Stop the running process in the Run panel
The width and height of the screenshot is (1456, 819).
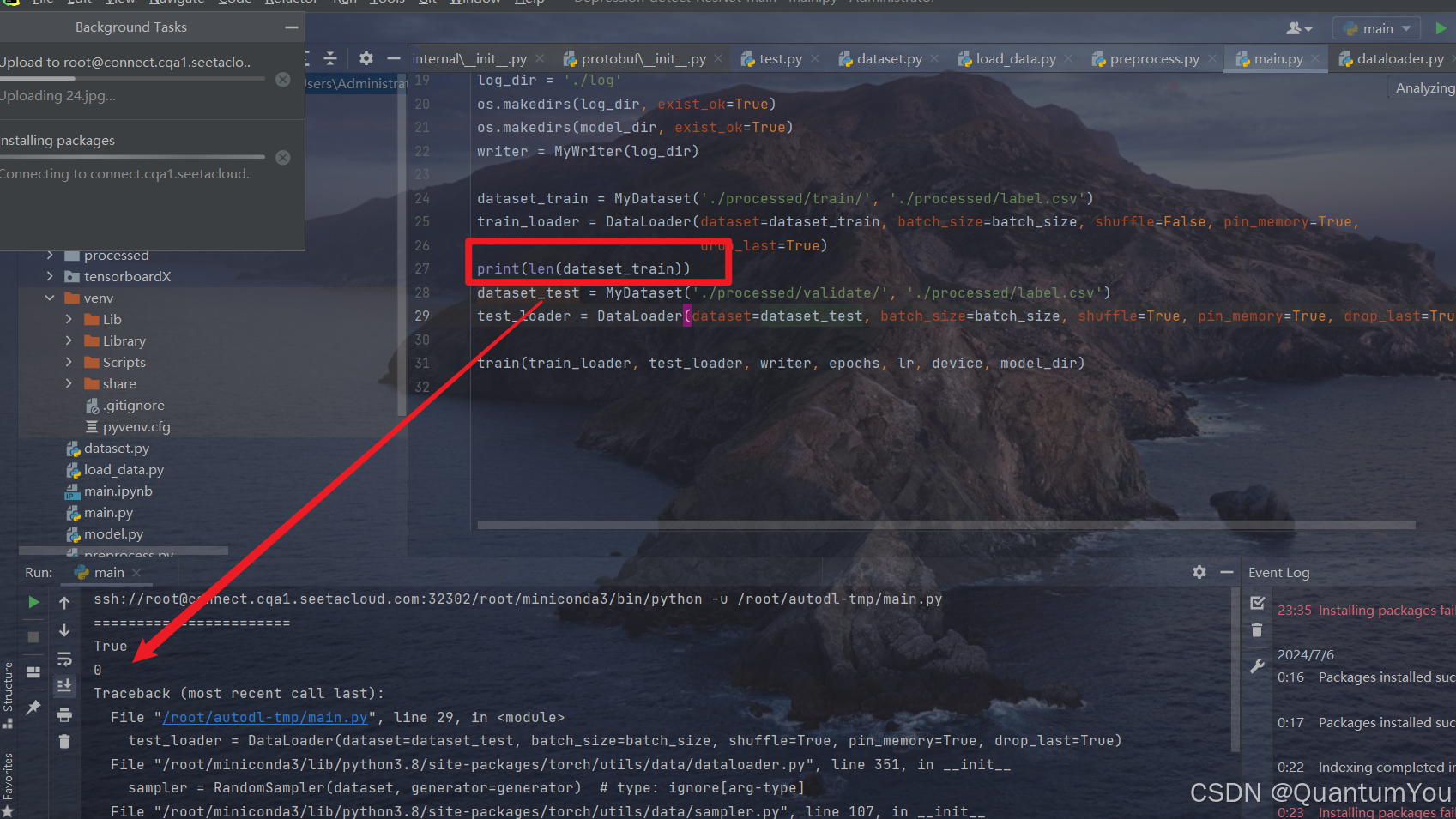(x=33, y=637)
